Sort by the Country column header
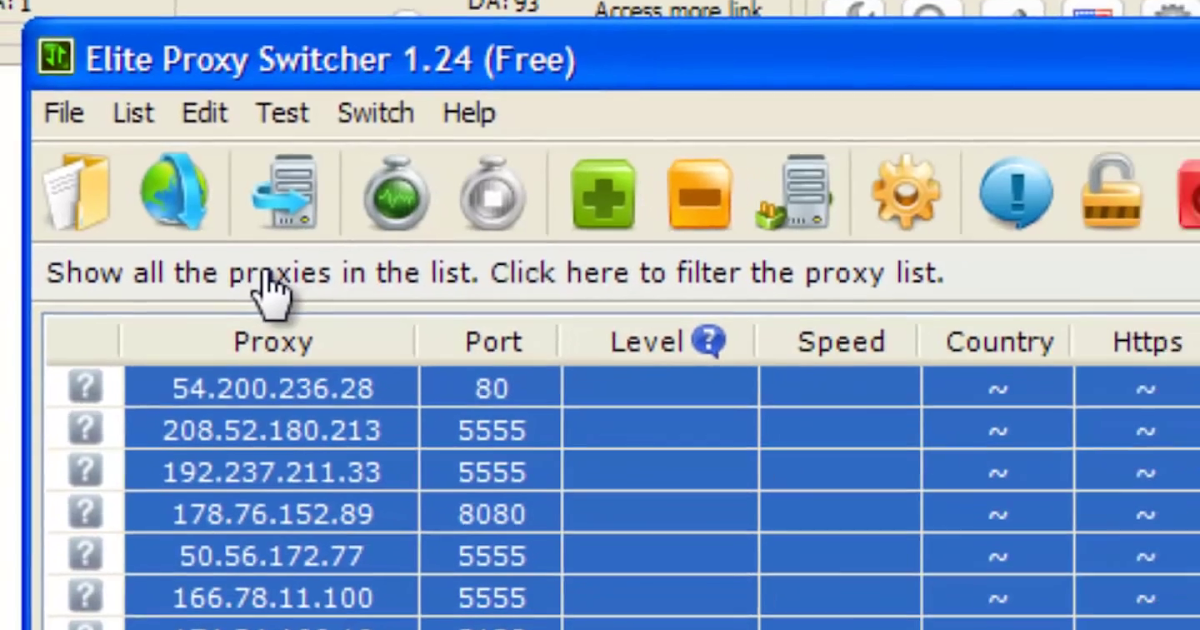This screenshot has height=630, width=1200. pos(997,342)
